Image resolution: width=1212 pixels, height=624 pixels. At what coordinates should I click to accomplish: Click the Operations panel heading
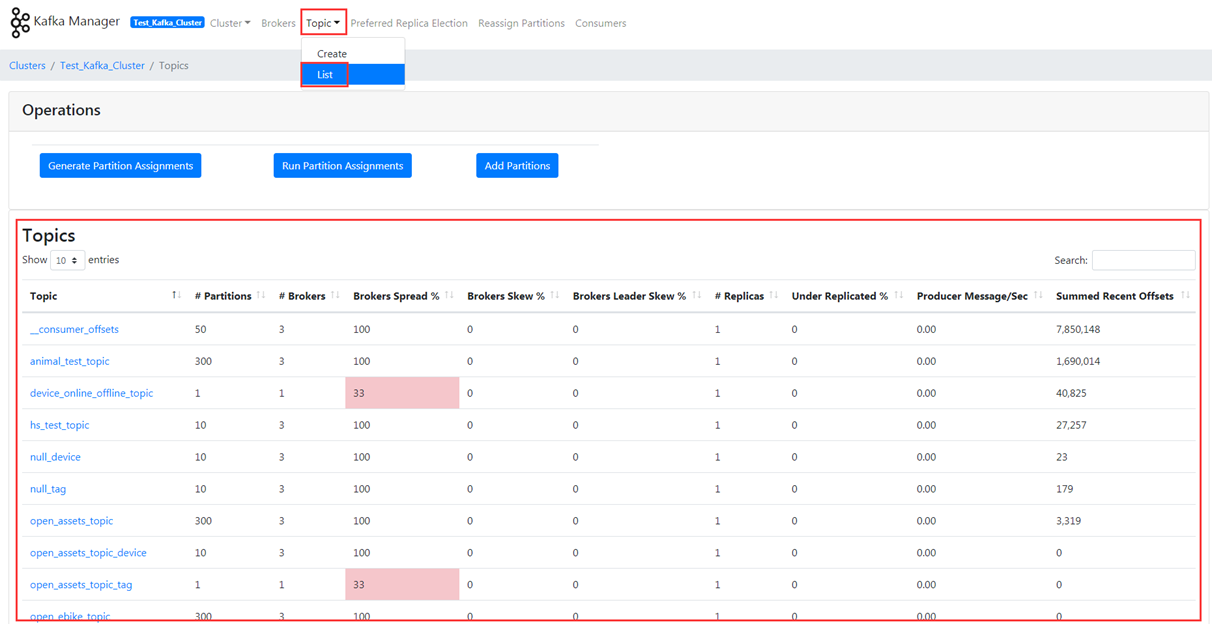click(x=61, y=110)
